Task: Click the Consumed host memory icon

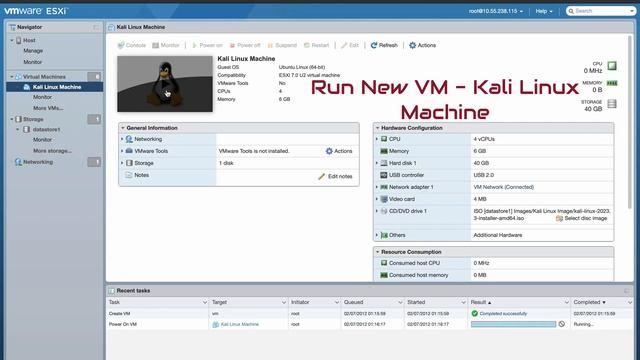Action: coord(384,275)
